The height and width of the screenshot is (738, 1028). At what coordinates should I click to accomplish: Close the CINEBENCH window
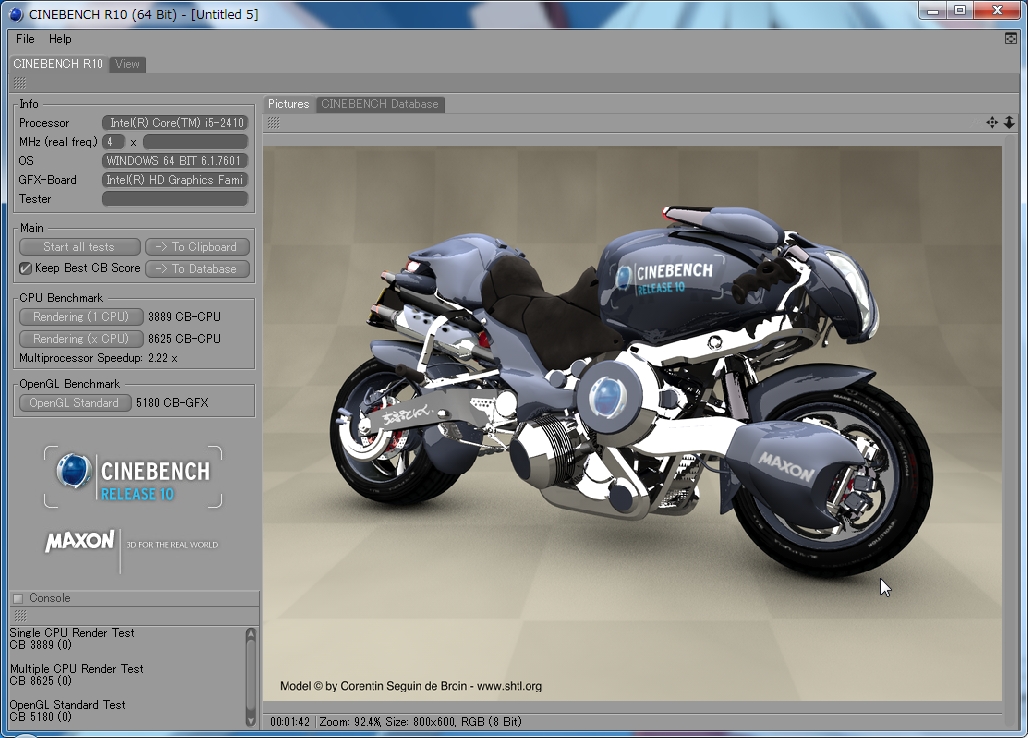click(998, 10)
